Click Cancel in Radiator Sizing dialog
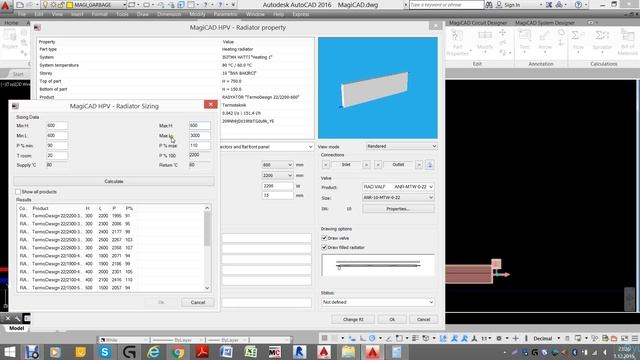640x360 pixels. click(x=198, y=302)
